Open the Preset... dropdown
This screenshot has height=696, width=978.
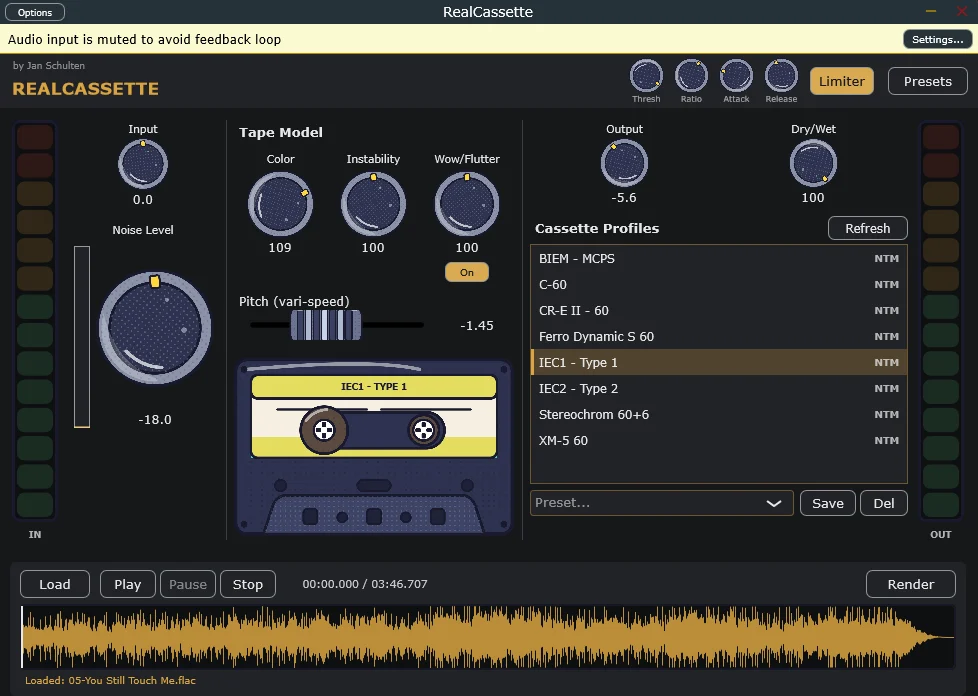(x=662, y=503)
